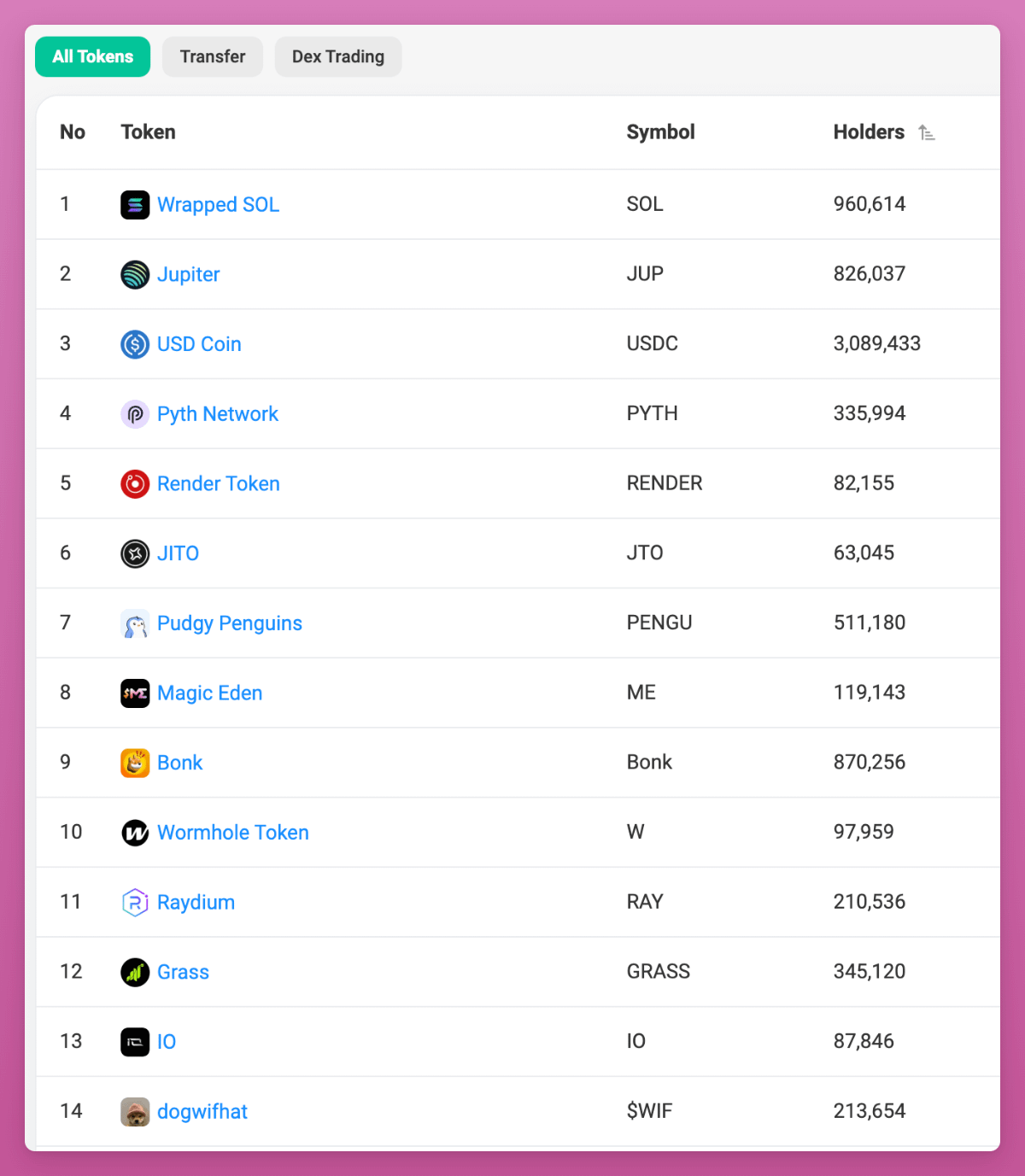Image resolution: width=1025 pixels, height=1176 pixels.
Task: Switch to the Transfer tab
Action: pyautogui.click(x=213, y=57)
